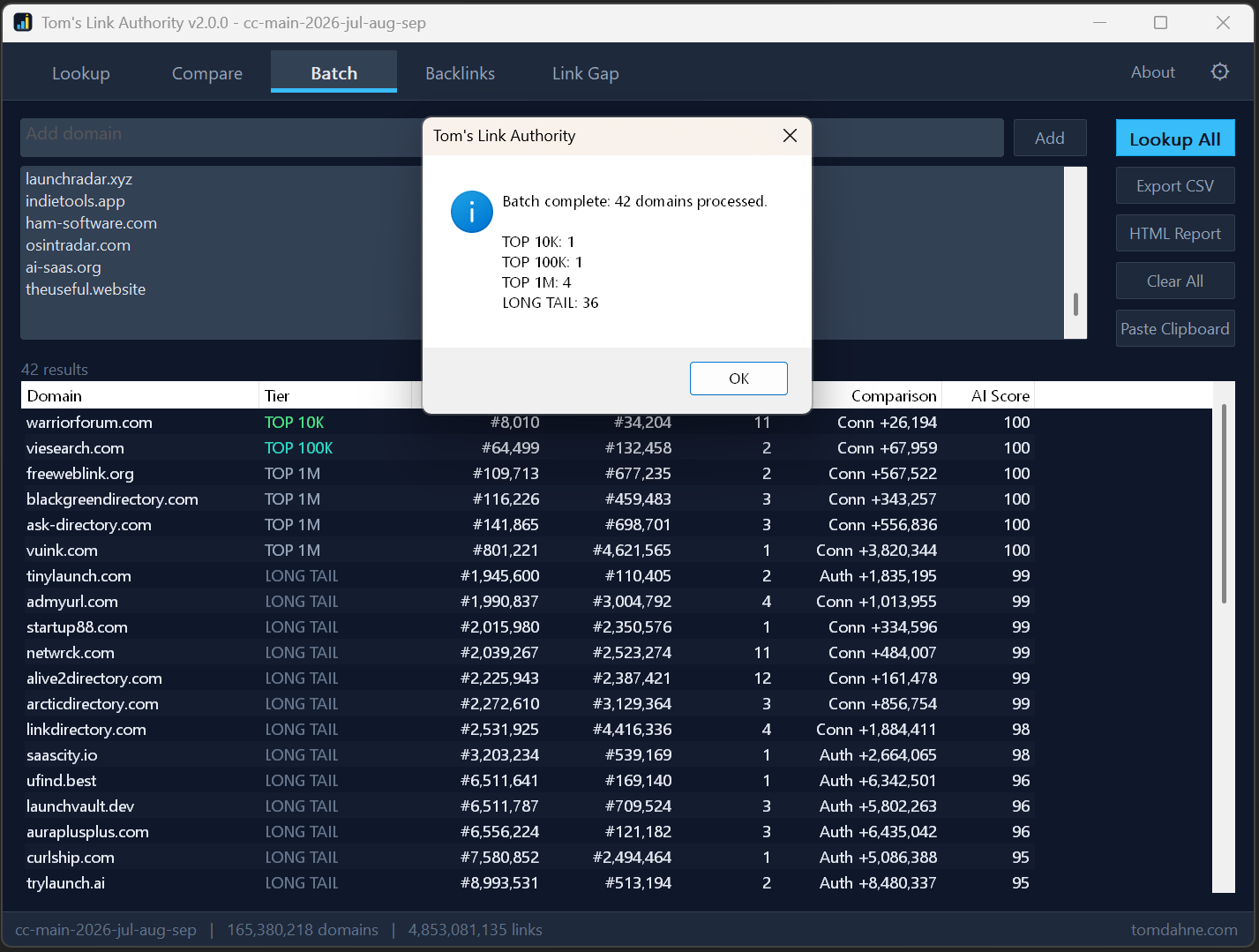The width and height of the screenshot is (1259, 952).
Task: Click TOP 10K tier of warriorforum.com
Action: point(295,423)
